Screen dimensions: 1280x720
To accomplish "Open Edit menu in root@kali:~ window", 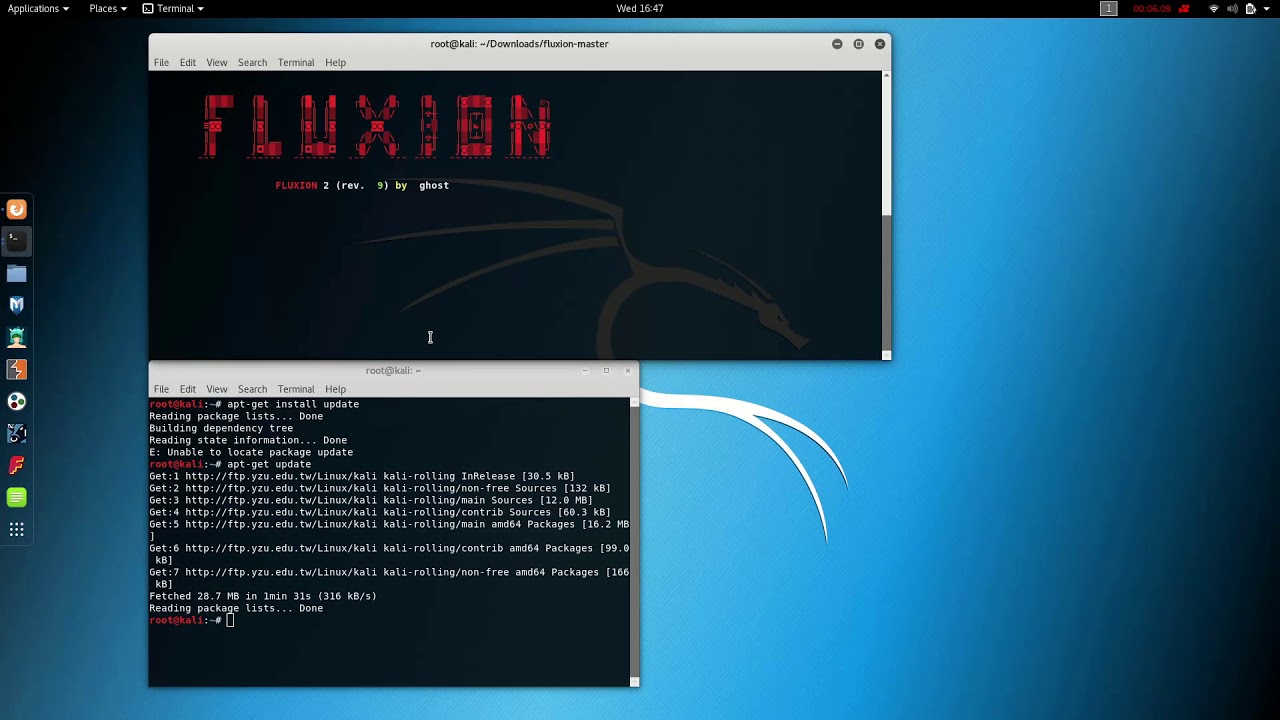I will tap(188, 389).
